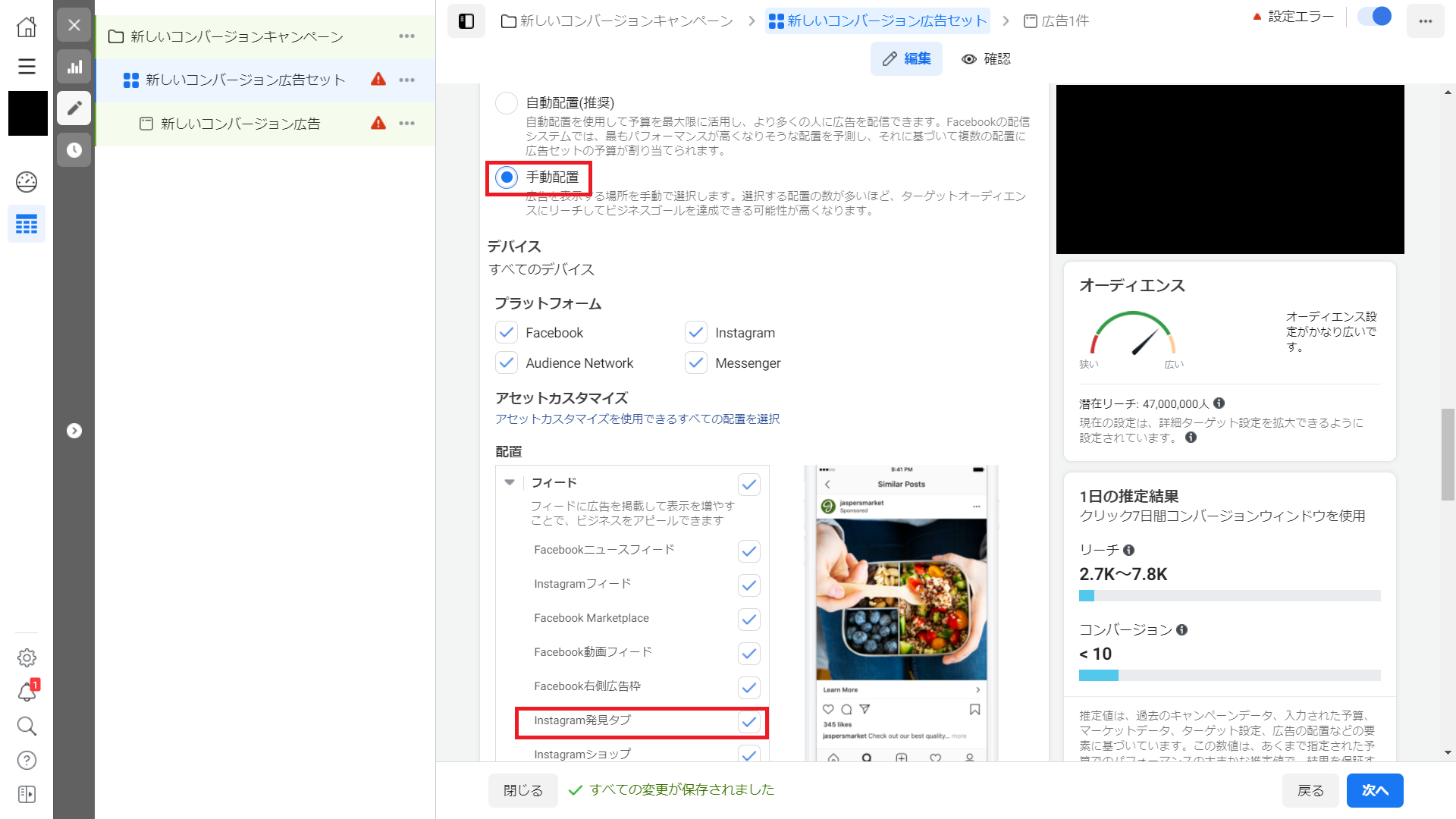
Task: Click the home icon in left sidebar
Action: (x=27, y=27)
